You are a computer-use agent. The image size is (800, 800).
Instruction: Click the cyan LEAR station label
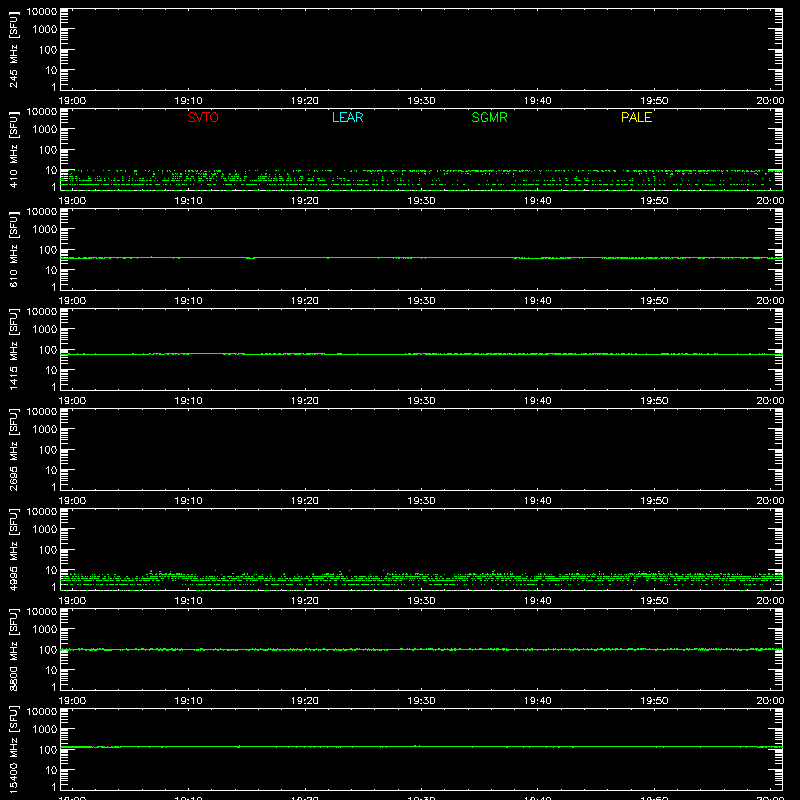point(347,117)
